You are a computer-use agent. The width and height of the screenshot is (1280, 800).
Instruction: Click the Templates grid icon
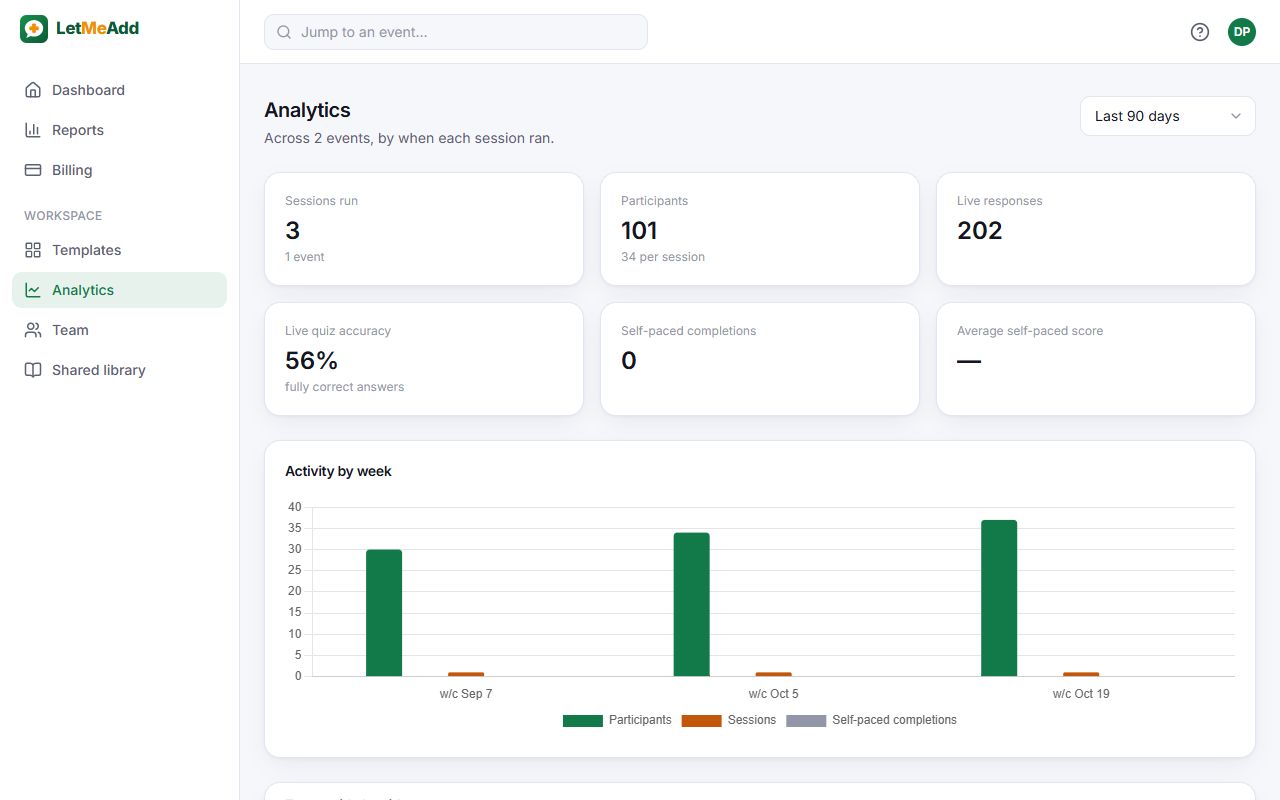33,250
